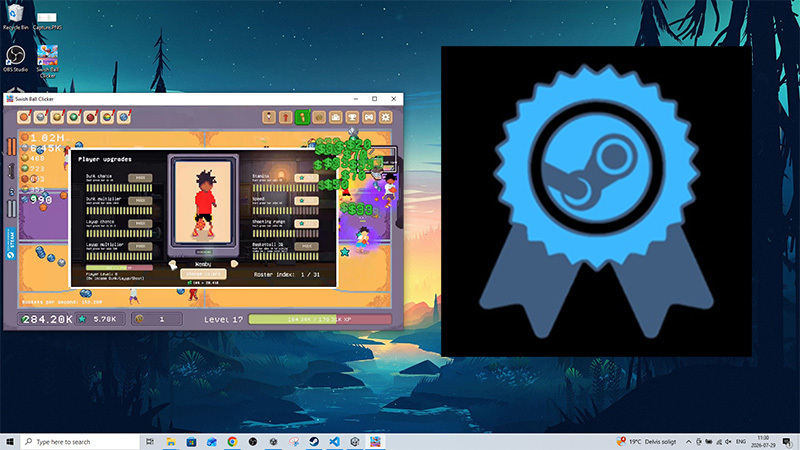
Task: Open Microsoft Store from the taskbar
Action: (191, 442)
